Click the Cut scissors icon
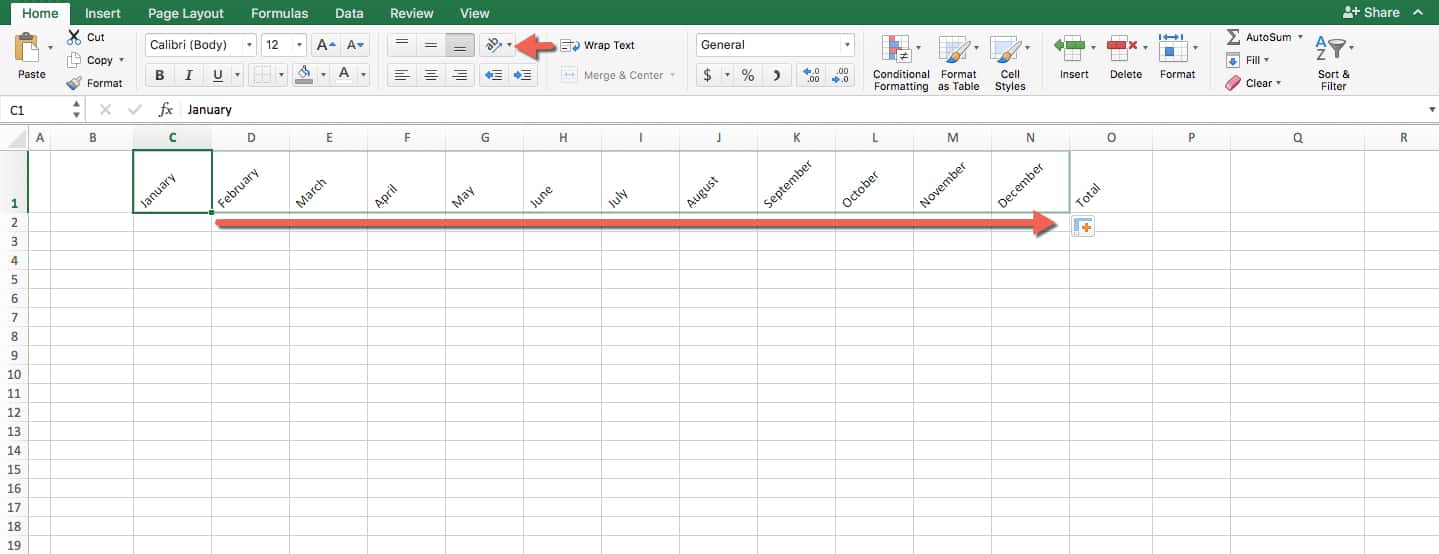Image resolution: width=1439 pixels, height=554 pixels. pyautogui.click(x=74, y=37)
